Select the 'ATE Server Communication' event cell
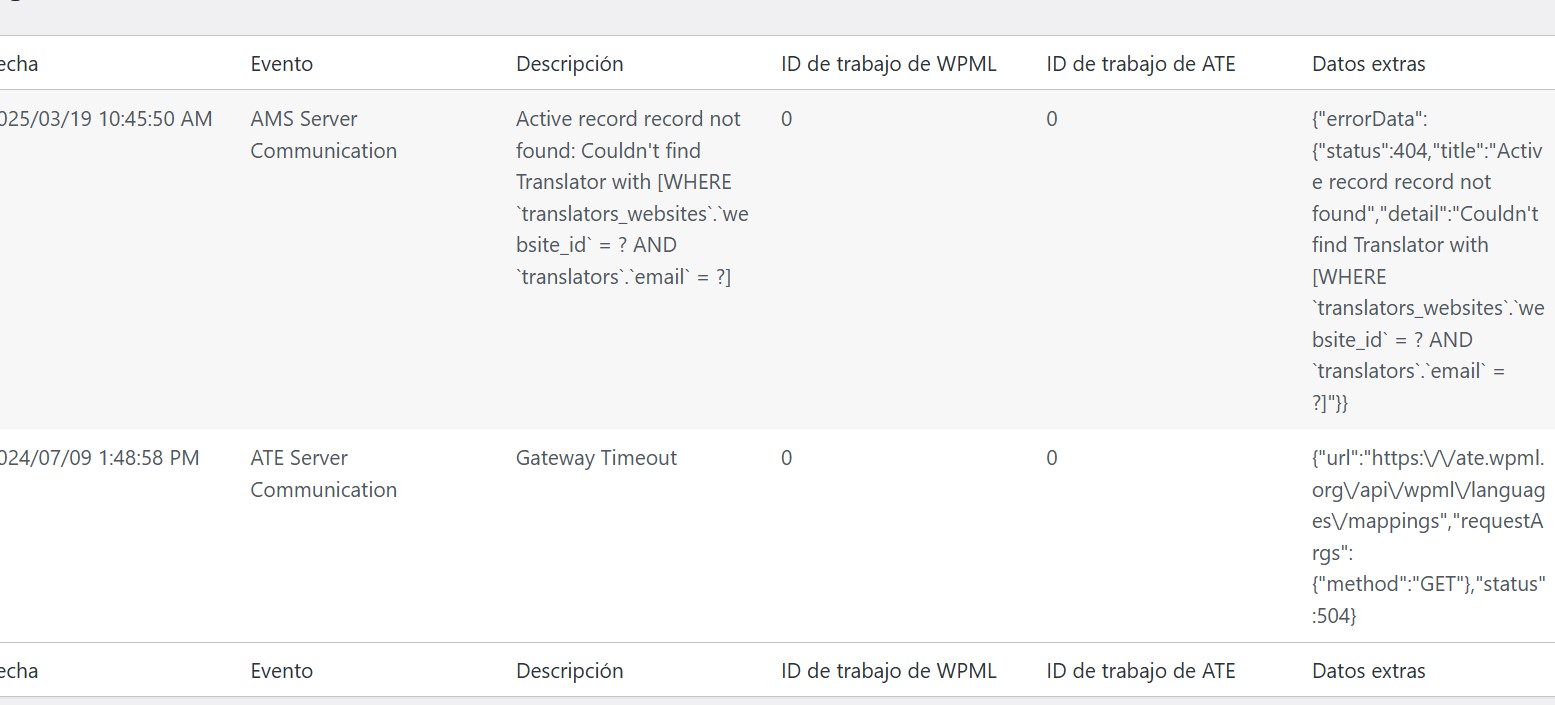 (x=323, y=474)
